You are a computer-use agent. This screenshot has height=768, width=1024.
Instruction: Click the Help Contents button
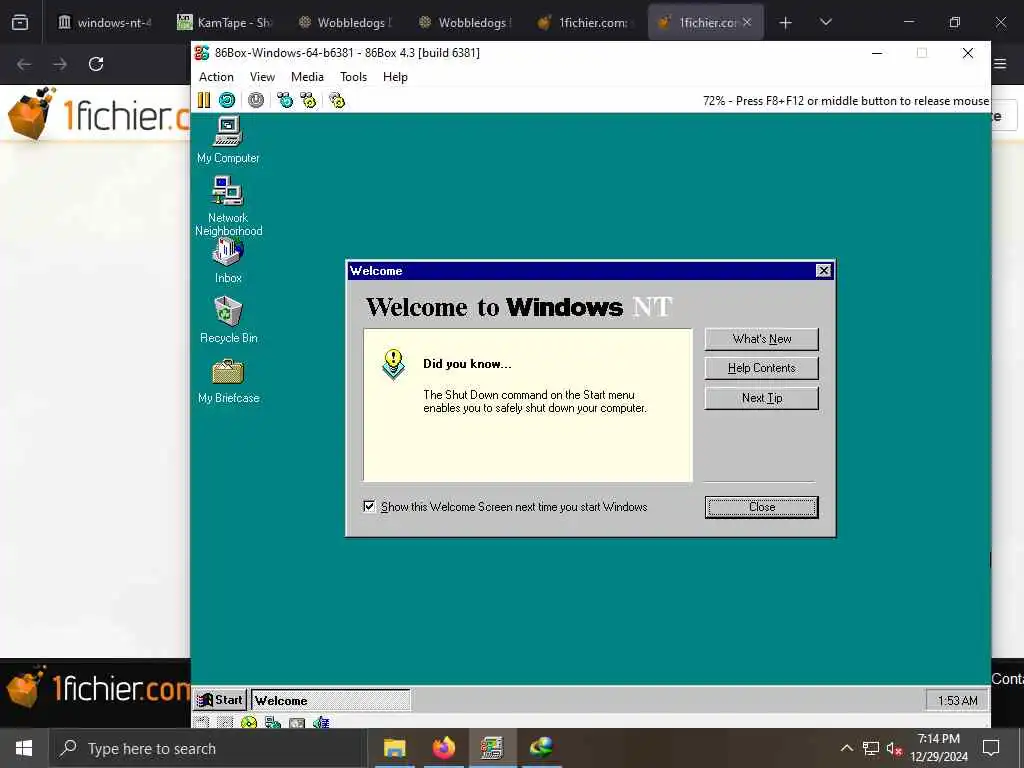761,368
